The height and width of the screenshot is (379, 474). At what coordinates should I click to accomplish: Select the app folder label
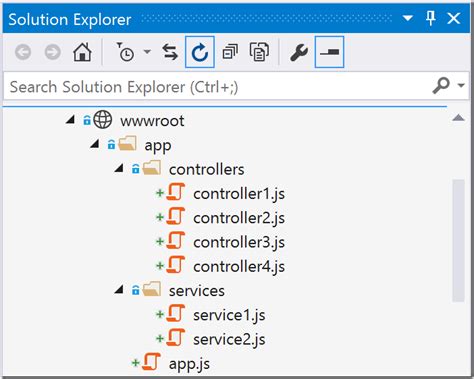coord(158,146)
